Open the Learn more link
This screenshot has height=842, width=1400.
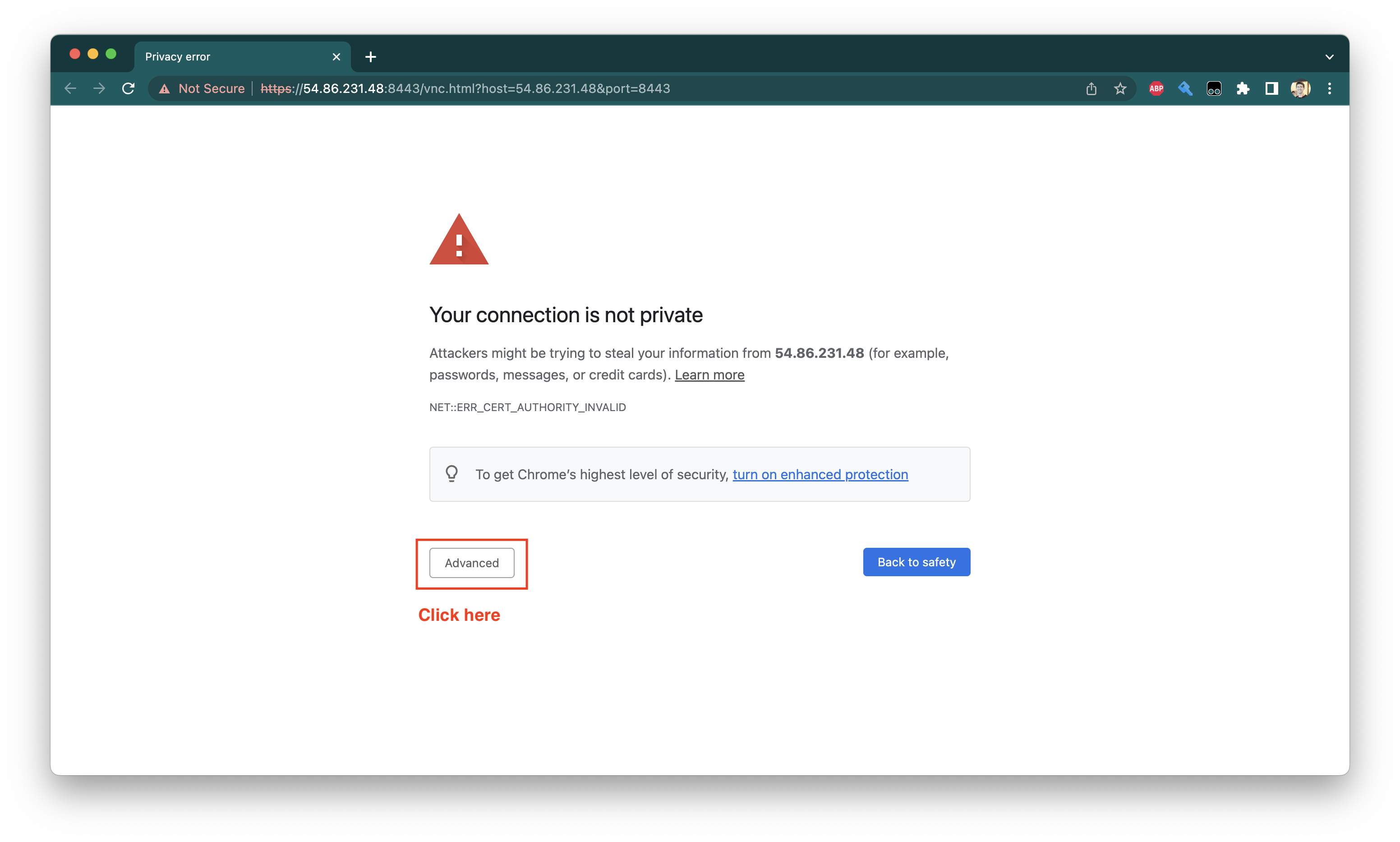tap(709, 375)
